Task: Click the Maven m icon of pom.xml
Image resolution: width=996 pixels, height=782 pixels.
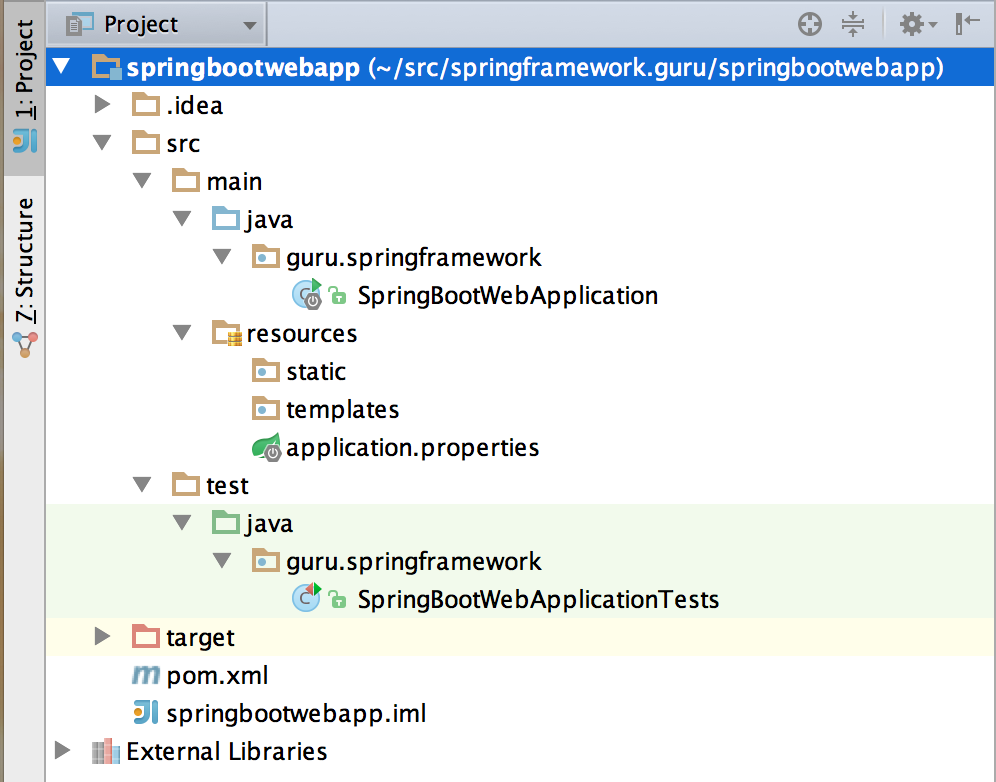Action: (146, 675)
